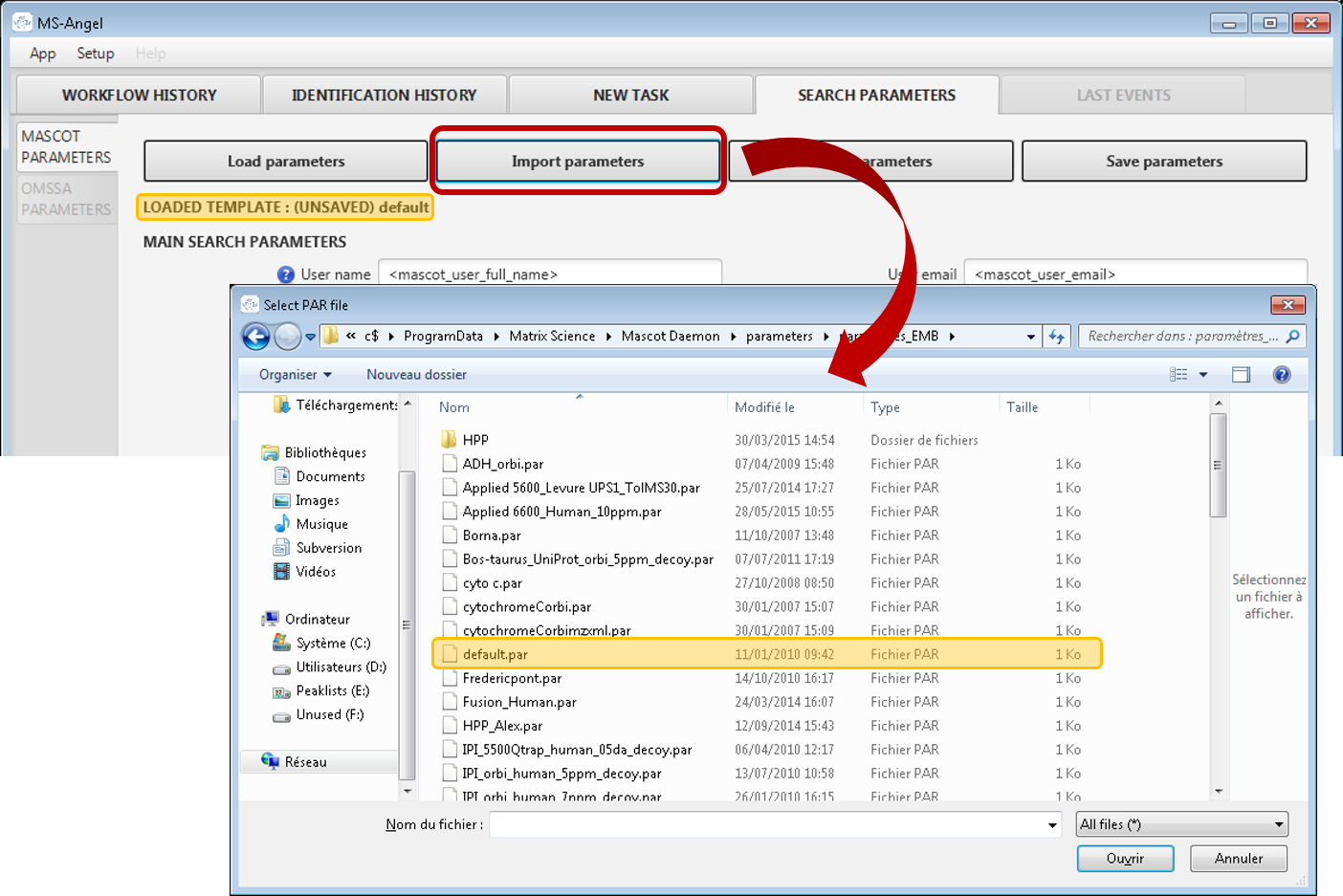Open the HPP folder
Image resolution: width=1343 pixels, height=896 pixels.
tap(475, 440)
